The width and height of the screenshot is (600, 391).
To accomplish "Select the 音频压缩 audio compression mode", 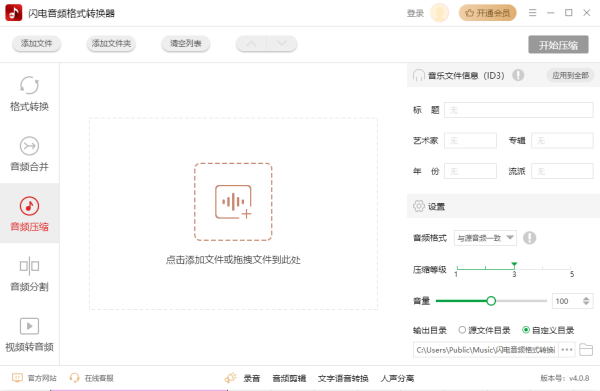I will pos(29,213).
